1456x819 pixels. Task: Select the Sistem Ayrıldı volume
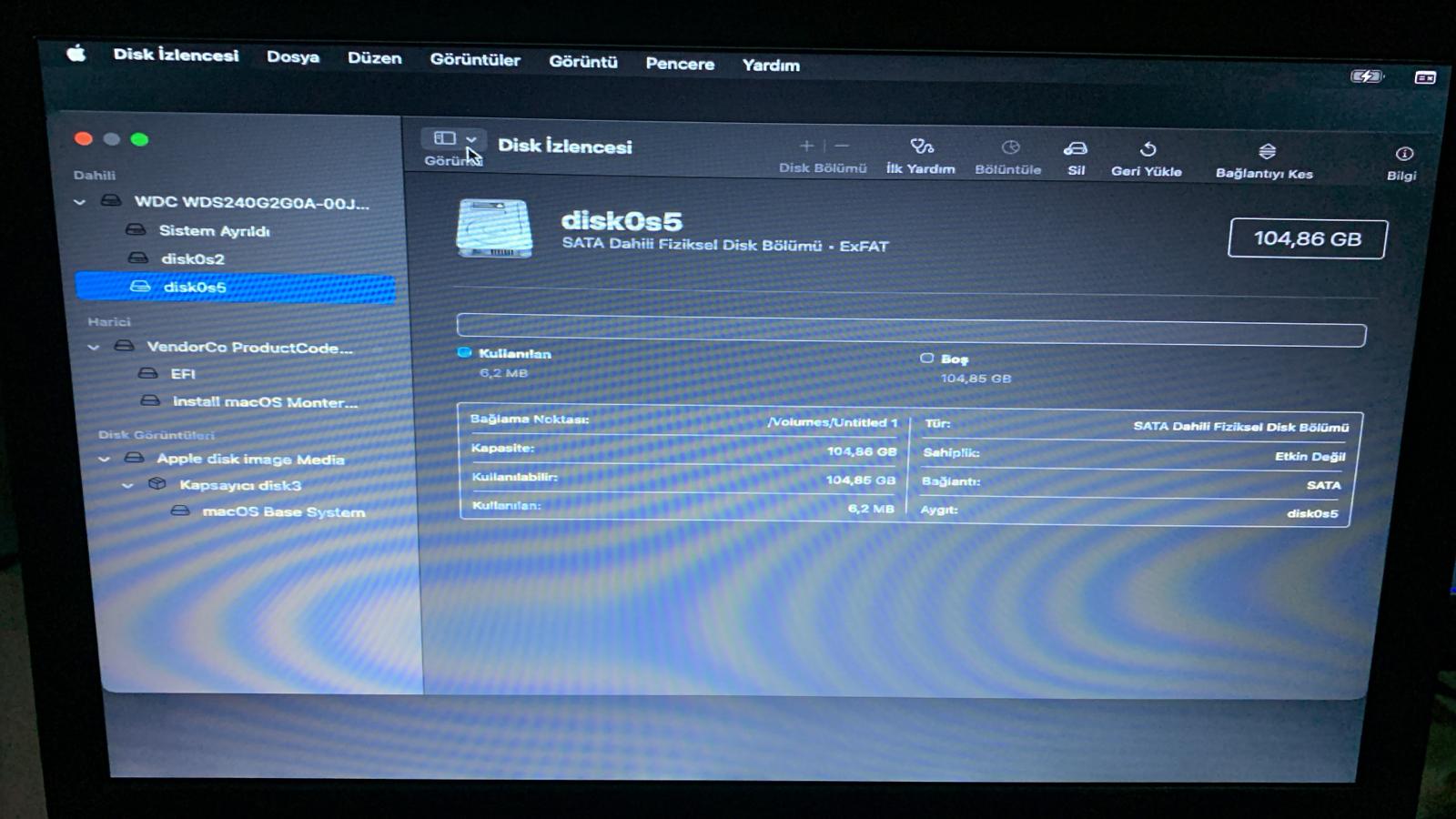pyautogui.click(x=214, y=230)
